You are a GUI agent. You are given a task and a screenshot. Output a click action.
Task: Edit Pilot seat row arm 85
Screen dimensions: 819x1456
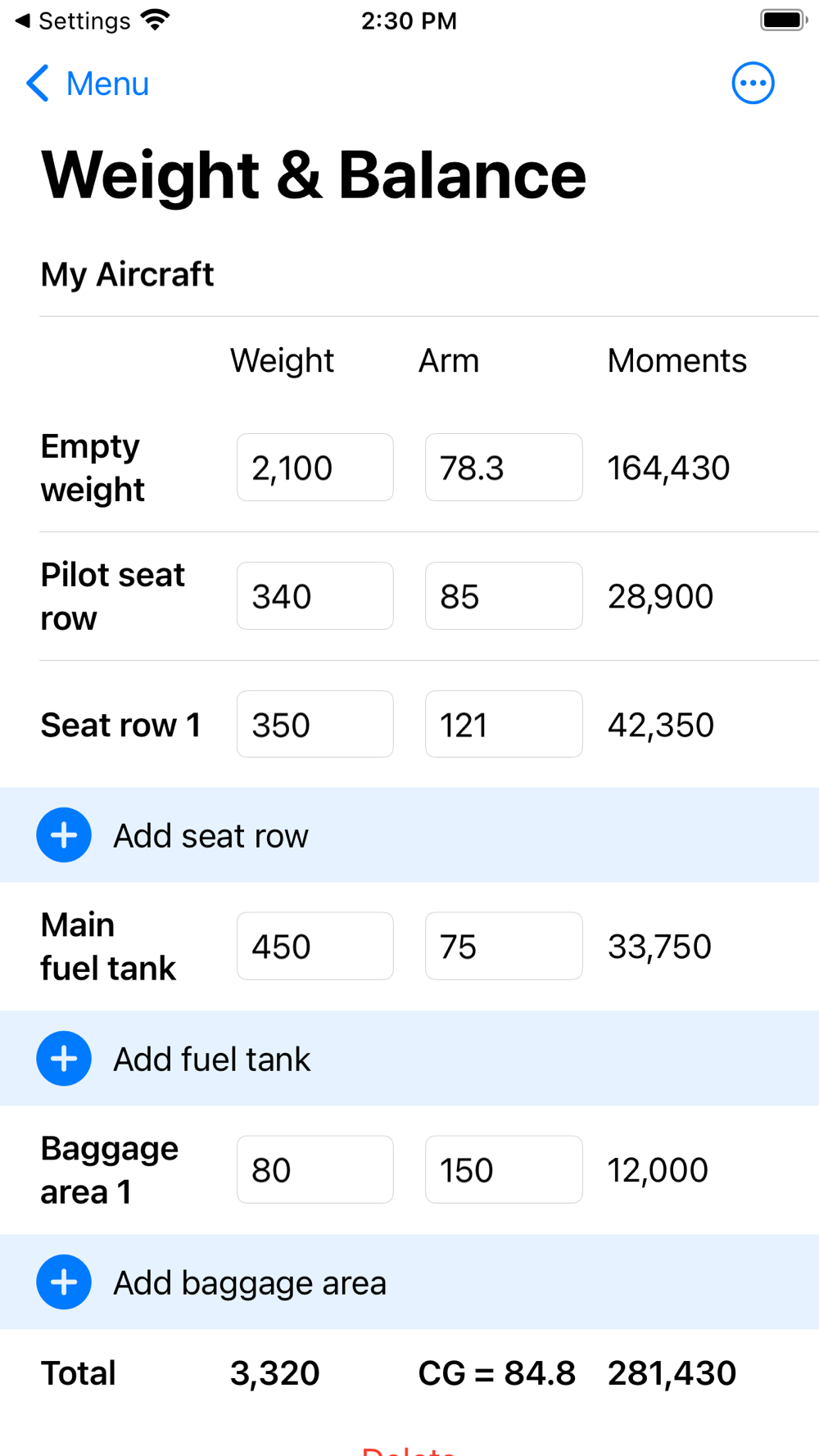pyautogui.click(x=504, y=596)
